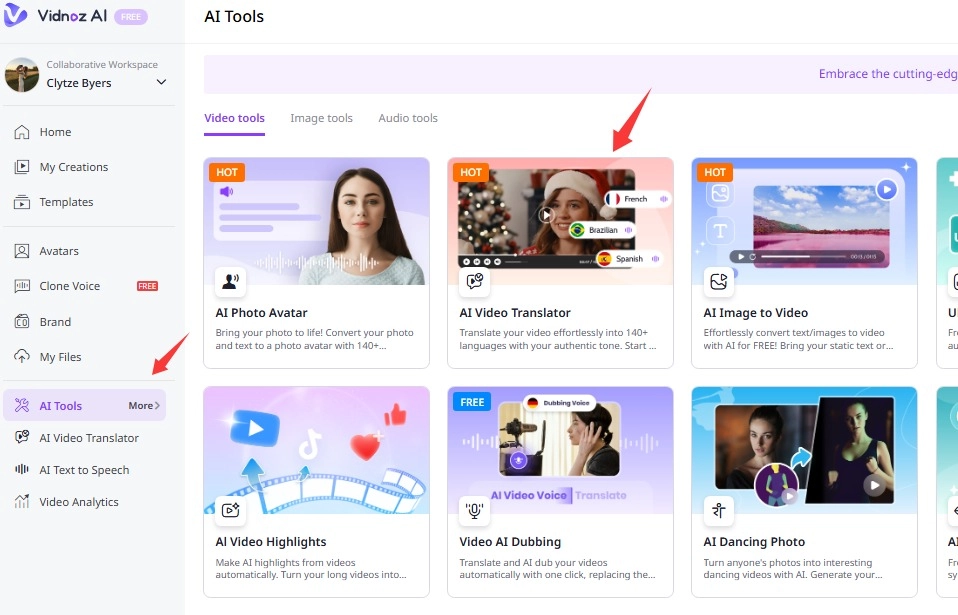Image resolution: width=958 pixels, height=615 pixels.
Task: Click the AI Text to Speech icon
Action: [x=21, y=470]
